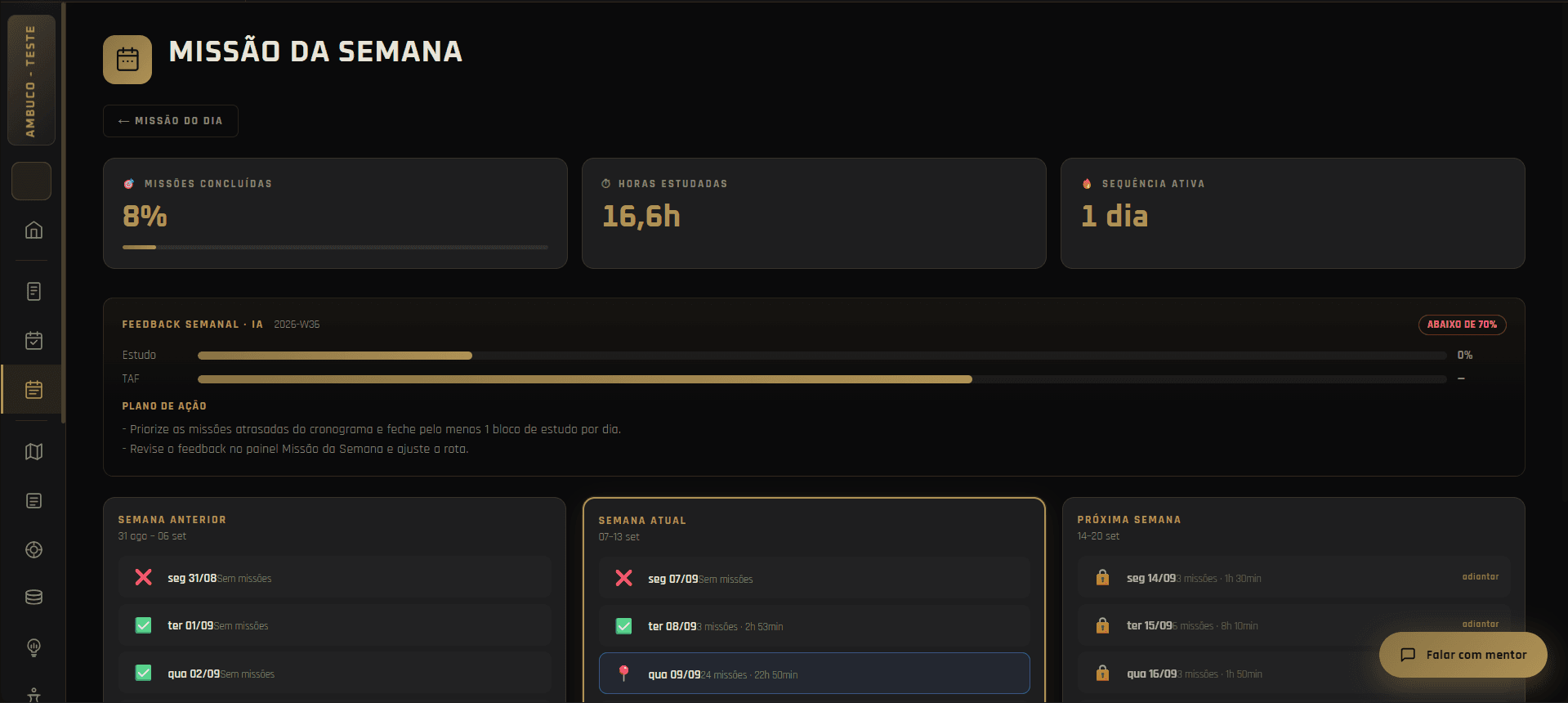Click adiantar for ter 15/09
This screenshot has width=1568, height=703.
click(x=1481, y=625)
